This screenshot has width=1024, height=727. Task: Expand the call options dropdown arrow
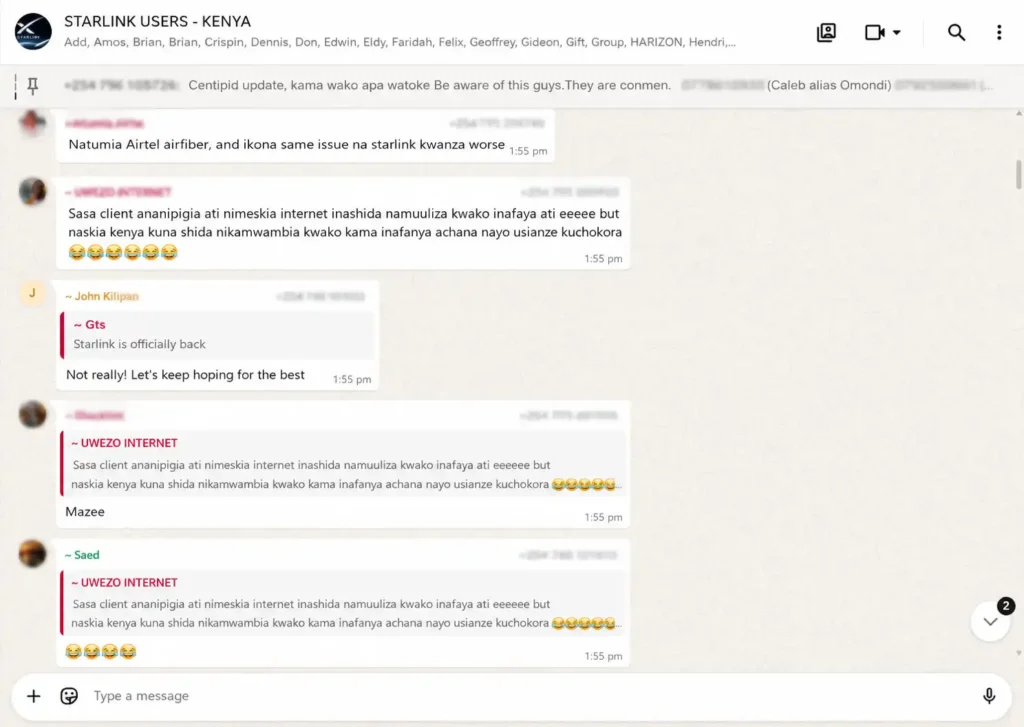897,32
